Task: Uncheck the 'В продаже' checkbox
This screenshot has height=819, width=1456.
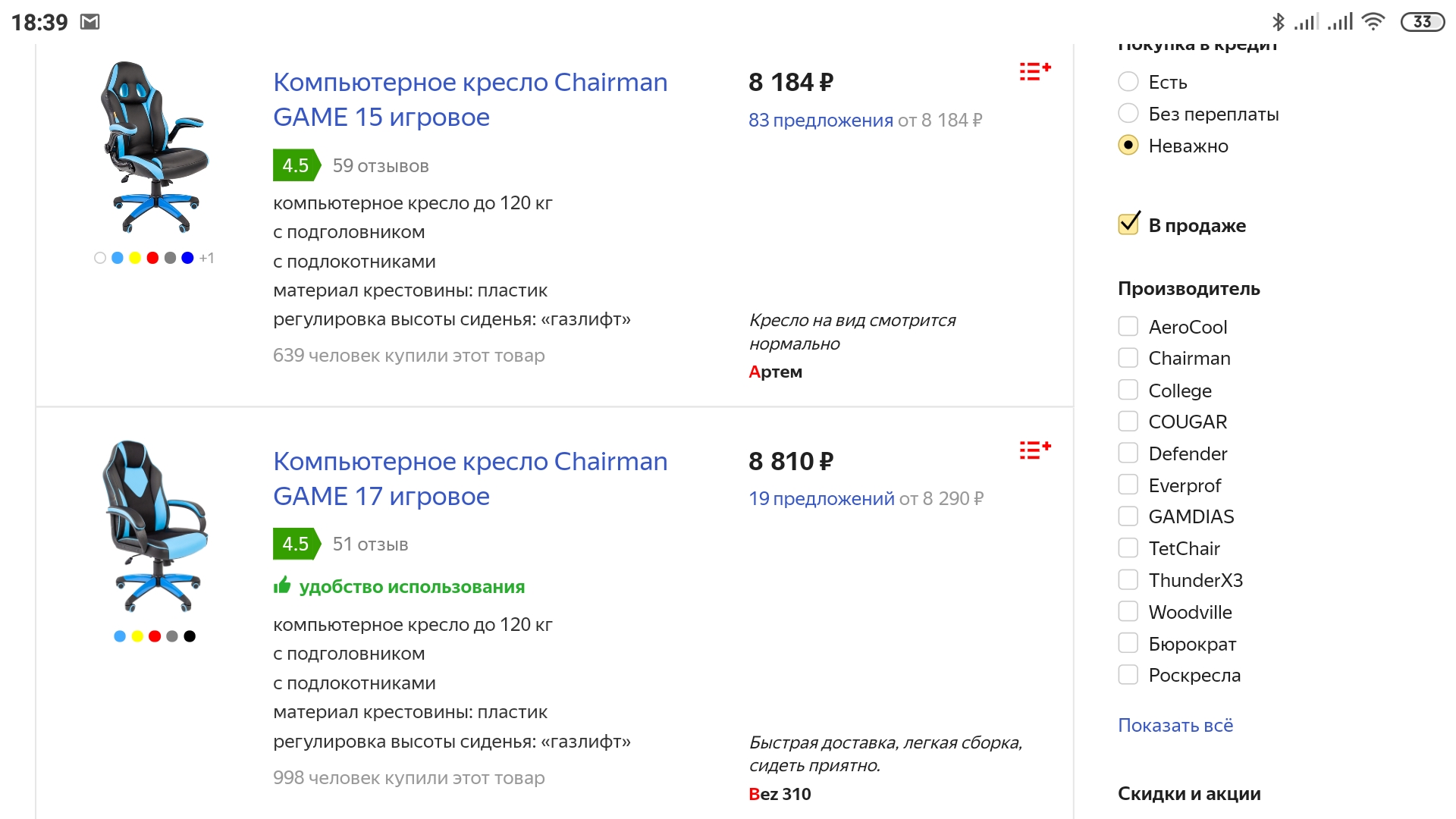Action: click(1128, 224)
